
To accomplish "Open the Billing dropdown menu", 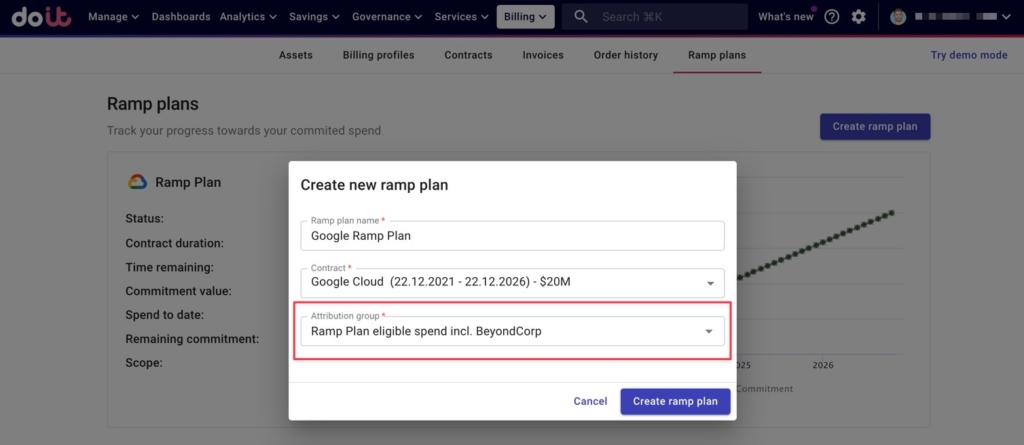I will [x=525, y=17].
